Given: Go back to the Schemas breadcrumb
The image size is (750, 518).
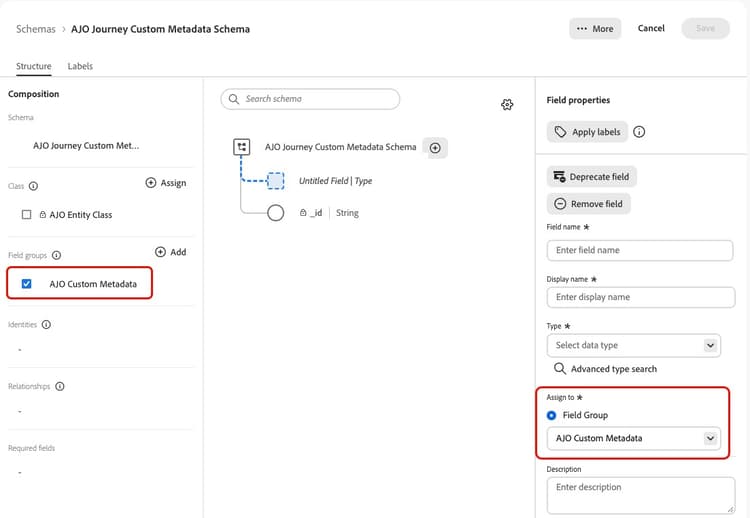Looking at the screenshot, I should coord(36,29).
